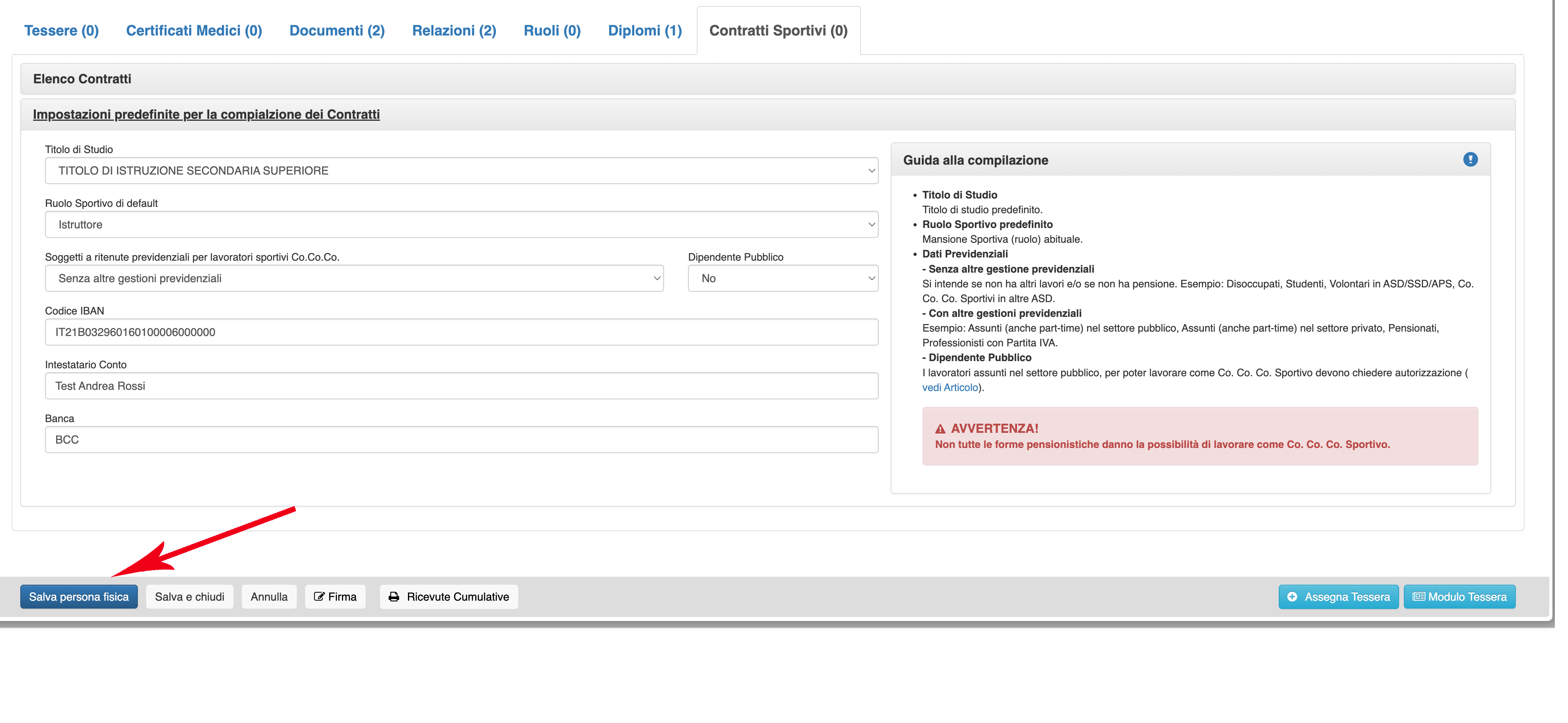Click the Assegna Tessera button with plus icon
Image resolution: width=1568 pixels, height=723 pixels.
click(x=1338, y=597)
